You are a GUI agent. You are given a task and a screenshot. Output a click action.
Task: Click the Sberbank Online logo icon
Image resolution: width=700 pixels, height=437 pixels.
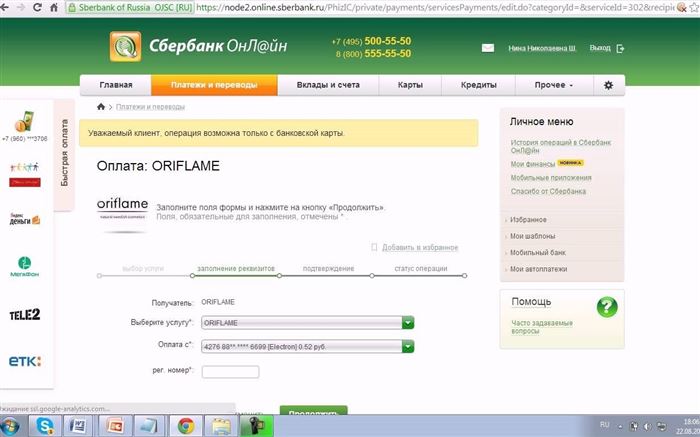pos(125,46)
